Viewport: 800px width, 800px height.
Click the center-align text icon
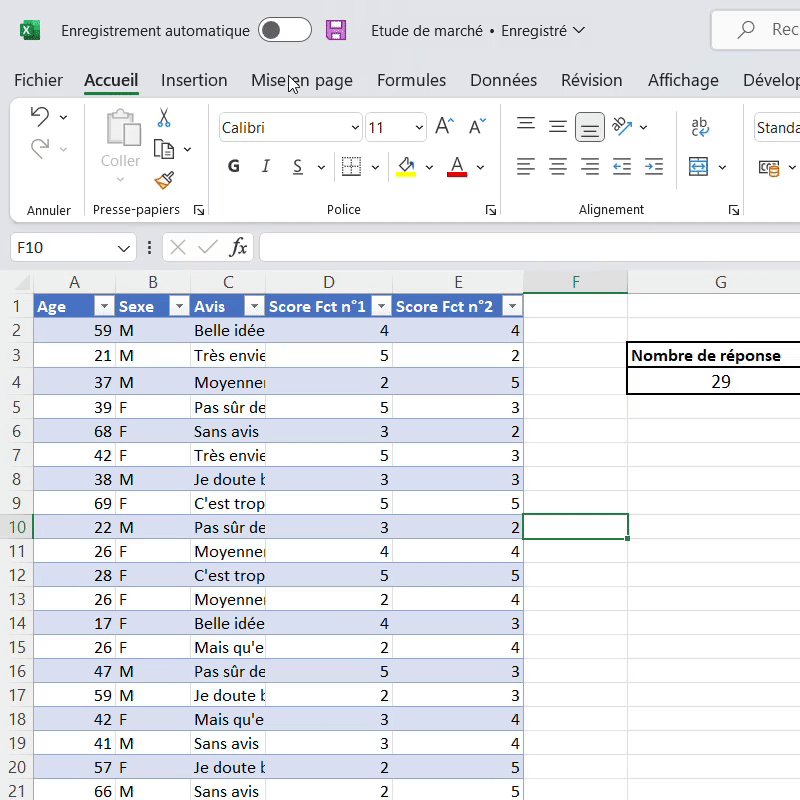(558, 166)
